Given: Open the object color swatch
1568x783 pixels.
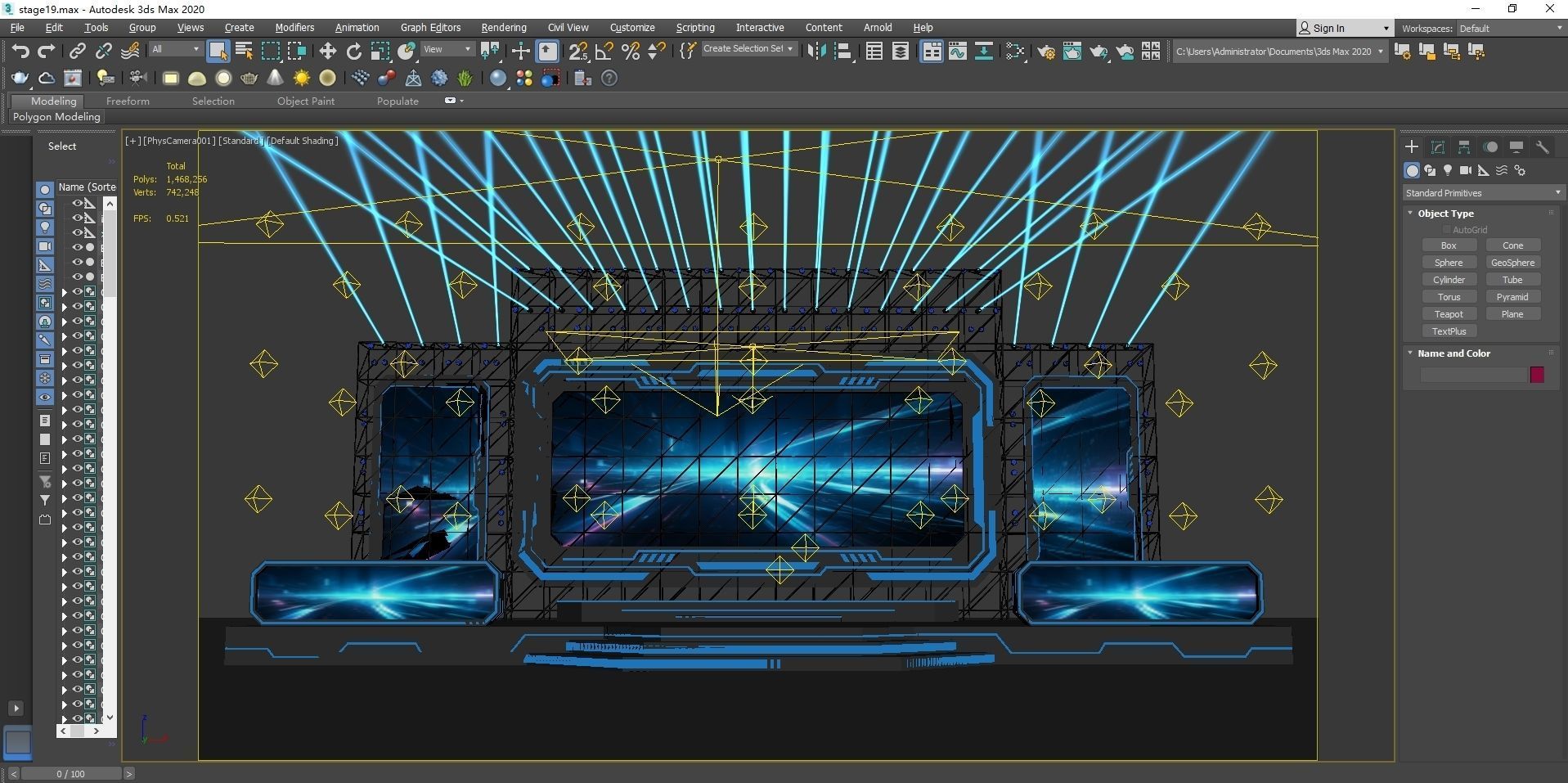Looking at the screenshot, I should coord(1537,375).
